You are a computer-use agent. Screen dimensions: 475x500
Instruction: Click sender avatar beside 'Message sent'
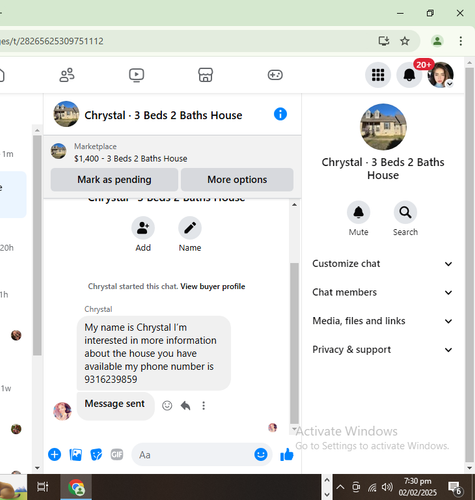[62, 411]
